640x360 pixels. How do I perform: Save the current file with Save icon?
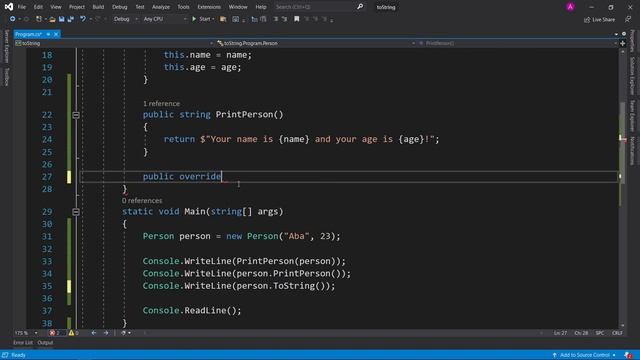(62, 19)
